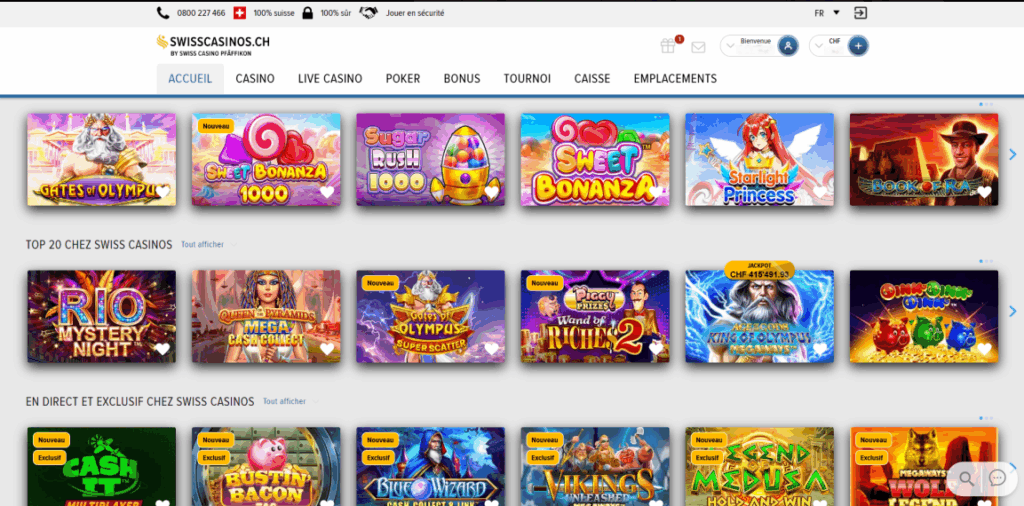Open the POKER menu
The height and width of the screenshot is (506, 1024).
tap(403, 79)
